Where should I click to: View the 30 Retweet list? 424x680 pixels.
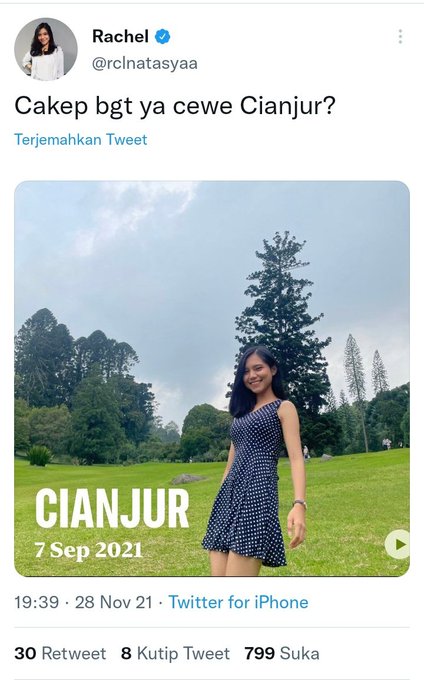tap(60, 653)
